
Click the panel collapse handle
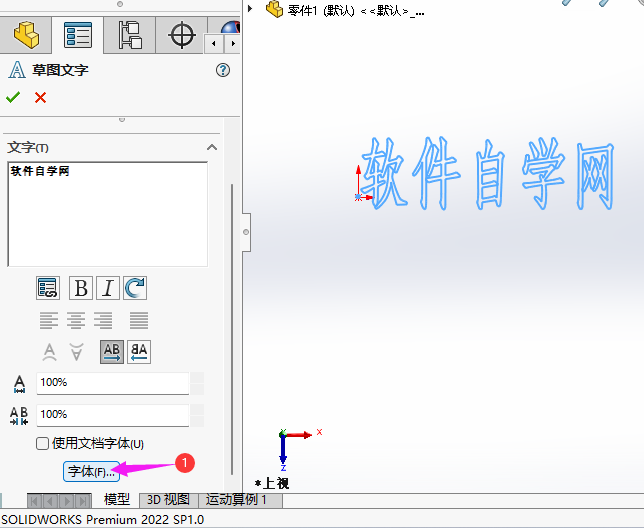[x=246, y=232]
